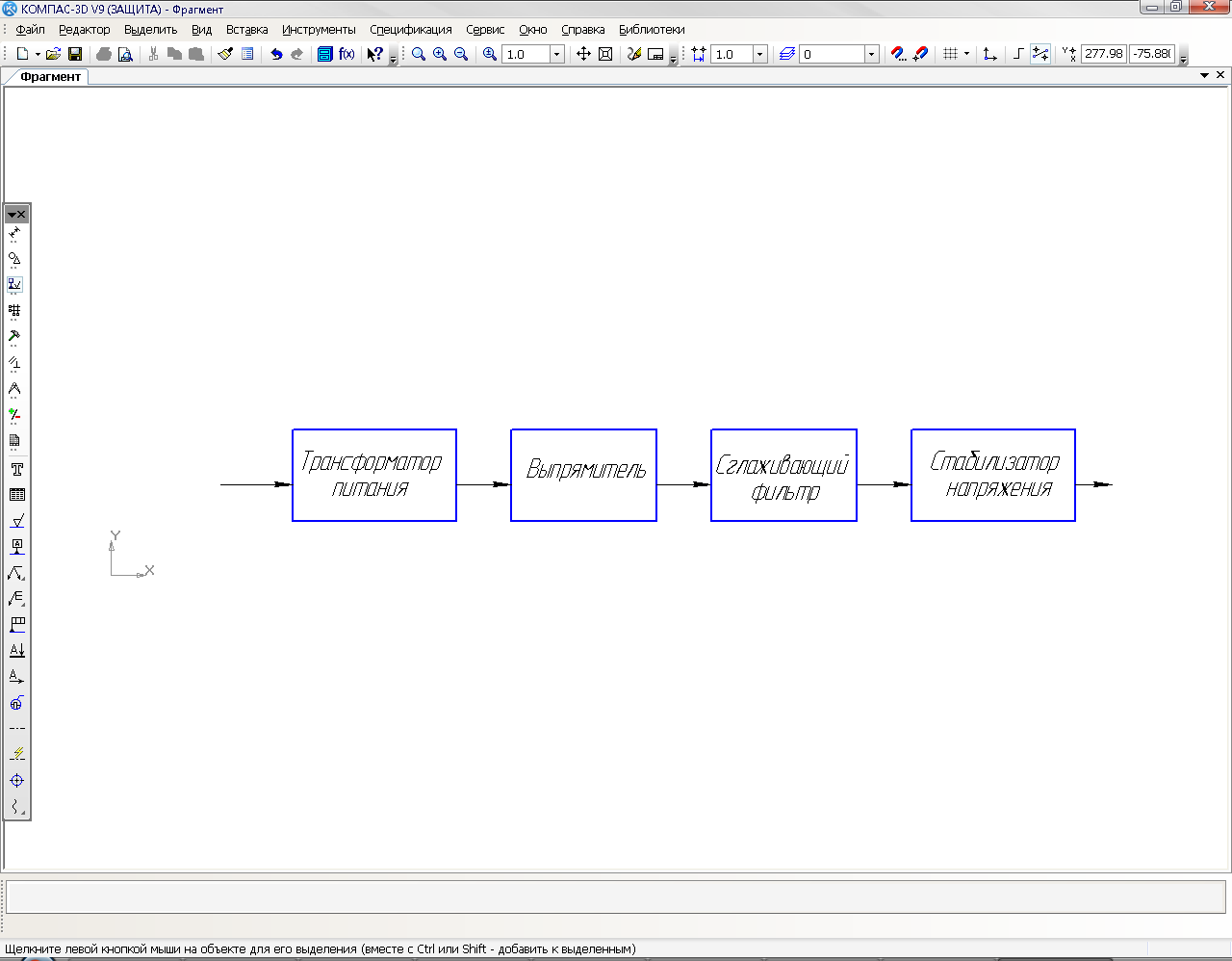Open the zoom scale dropdown
This screenshot has width=1232, height=961.
coord(556,54)
